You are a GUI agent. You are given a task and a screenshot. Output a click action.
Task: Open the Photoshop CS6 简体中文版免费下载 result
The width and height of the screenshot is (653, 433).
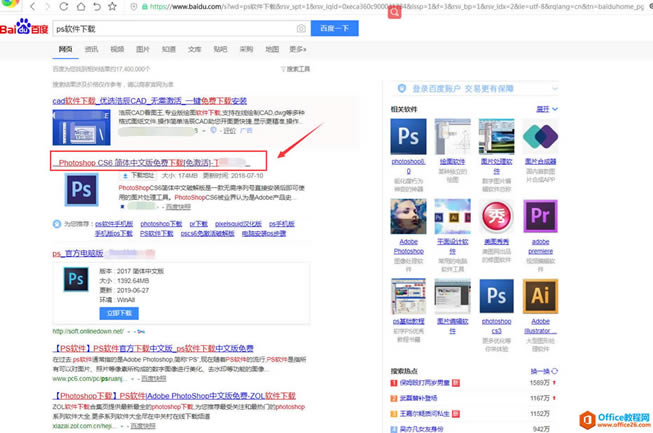coord(154,163)
